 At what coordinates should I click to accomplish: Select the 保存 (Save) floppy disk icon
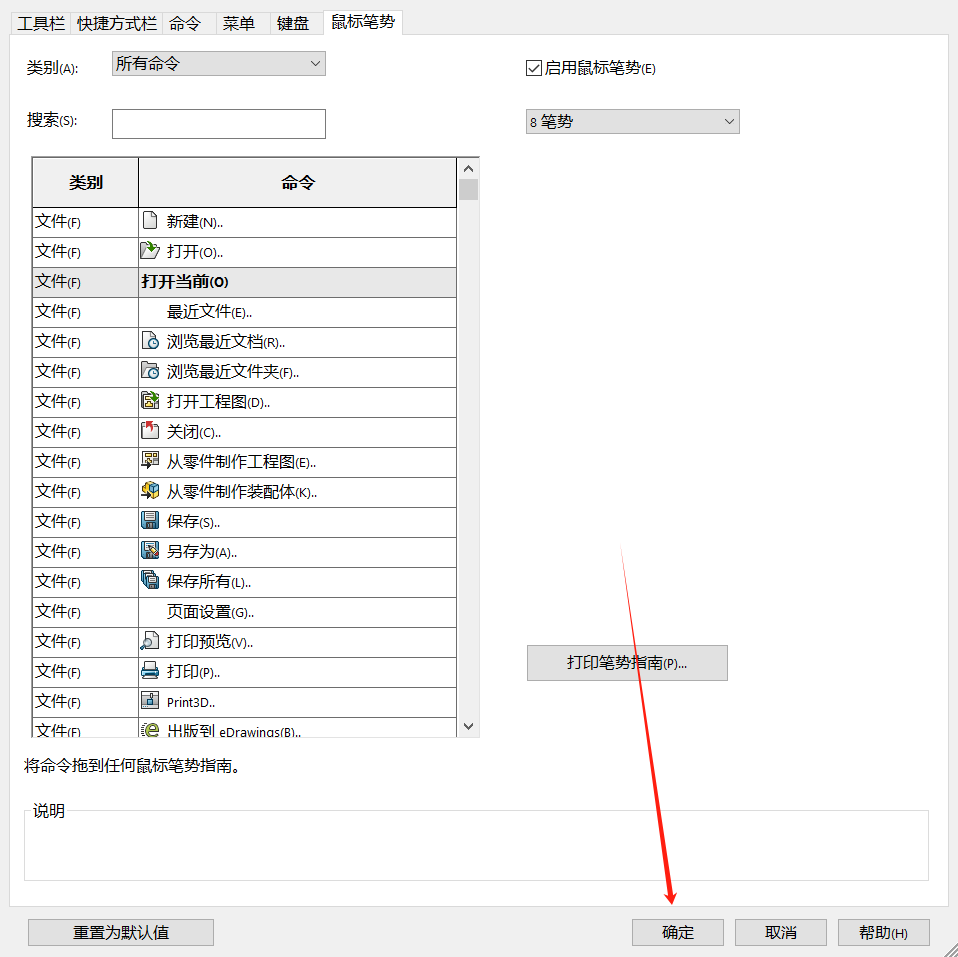(148, 521)
